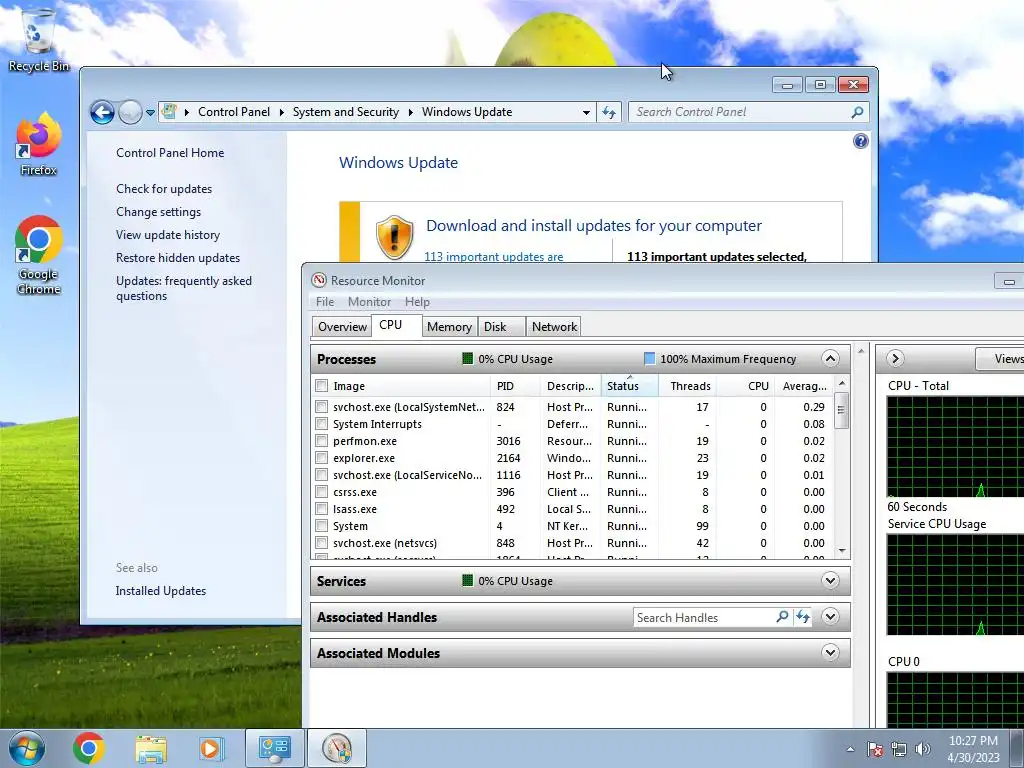Open the blue Help question mark icon
The width and height of the screenshot is (1024, 768).
(x=861, y=141)
